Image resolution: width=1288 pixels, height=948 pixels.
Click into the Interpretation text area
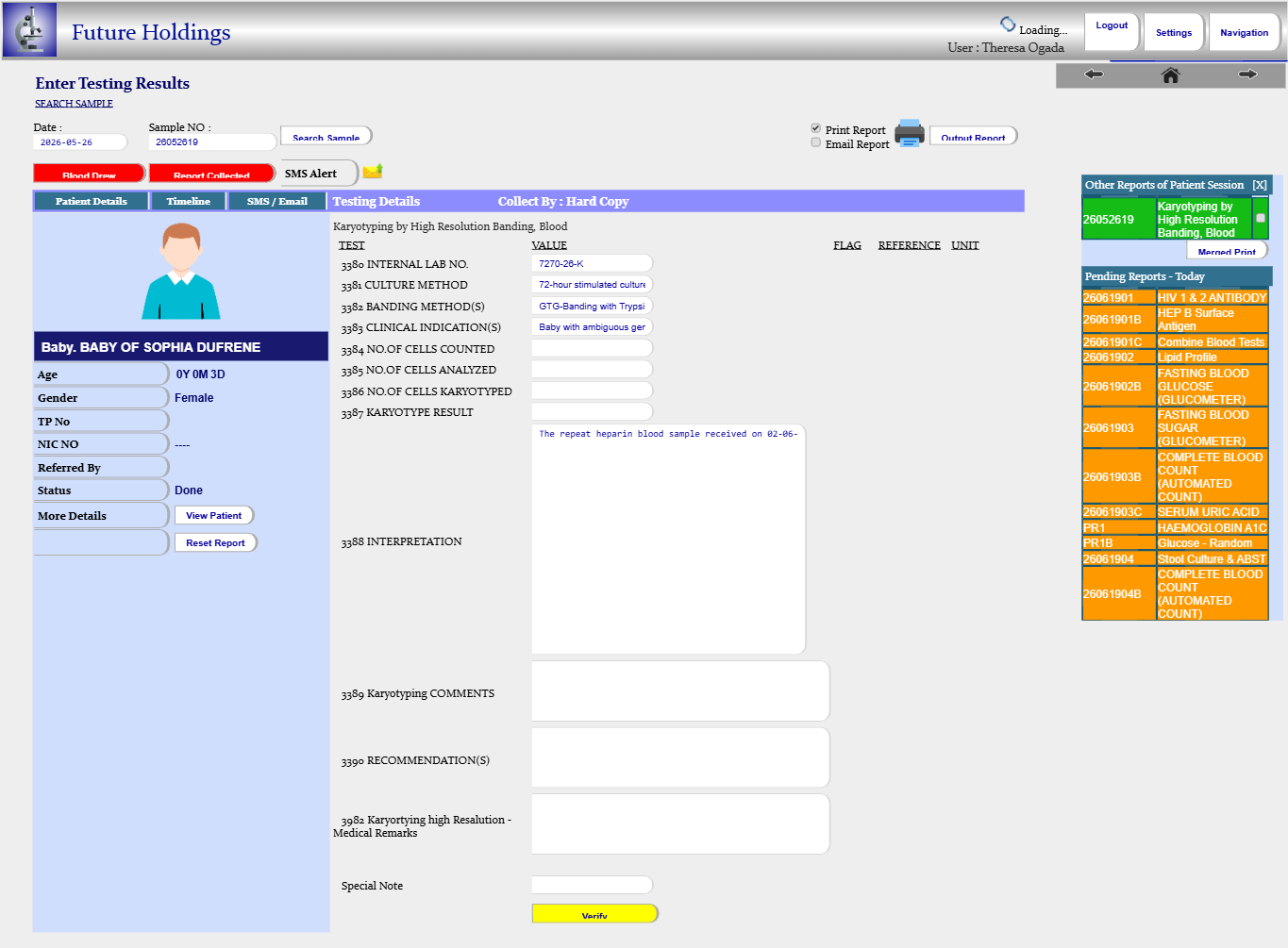[x=668, y=540]
